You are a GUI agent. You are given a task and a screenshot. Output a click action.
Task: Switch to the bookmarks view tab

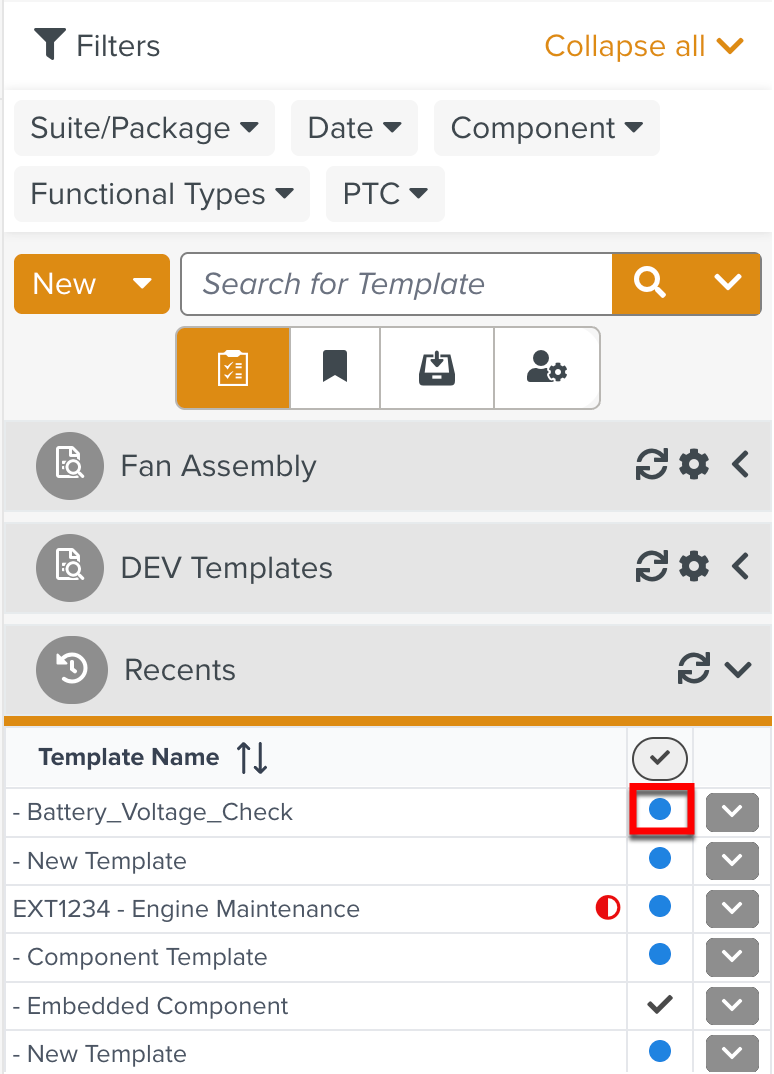pos(335,368)
